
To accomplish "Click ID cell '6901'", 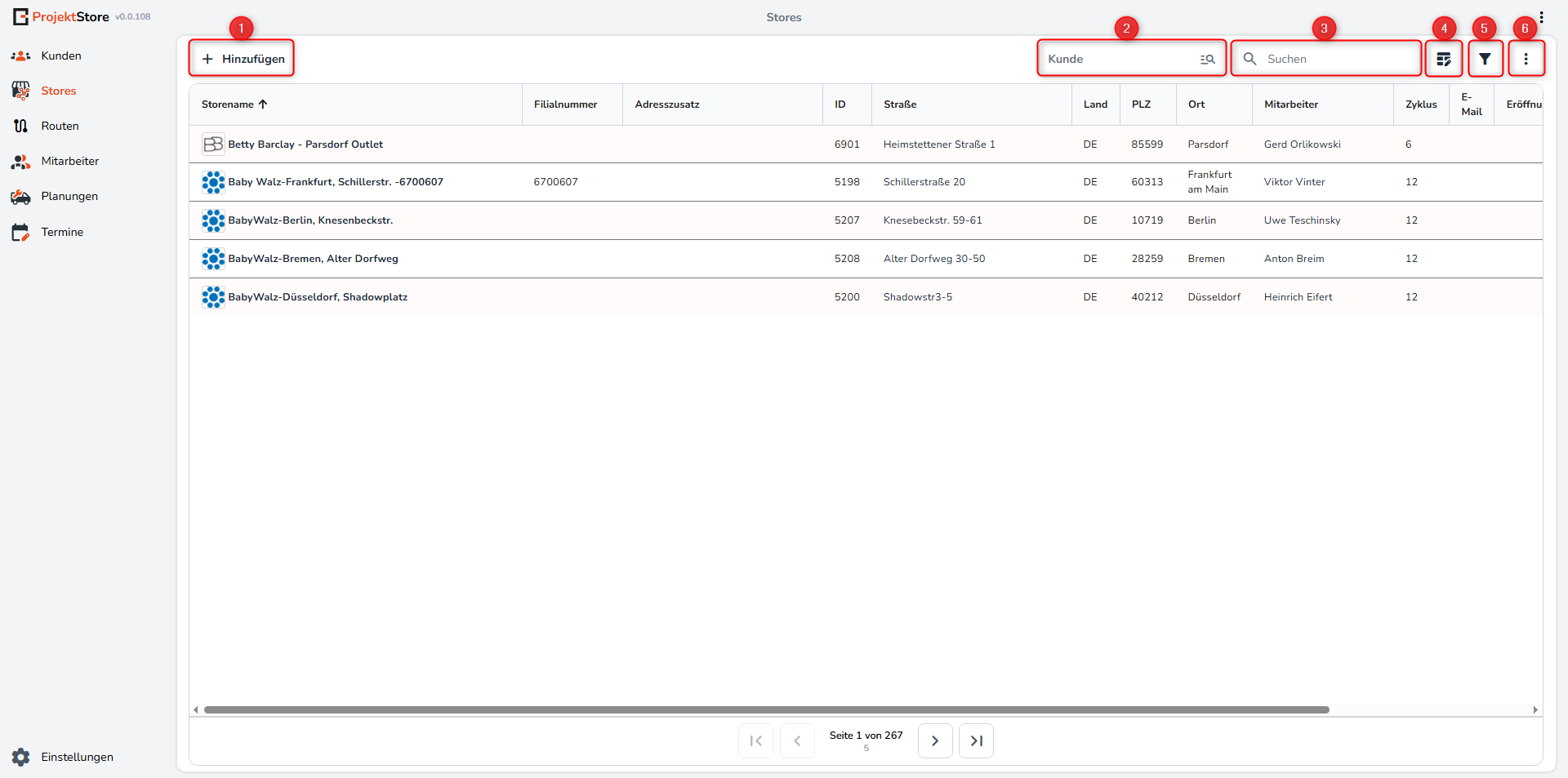I will [847, 144].
